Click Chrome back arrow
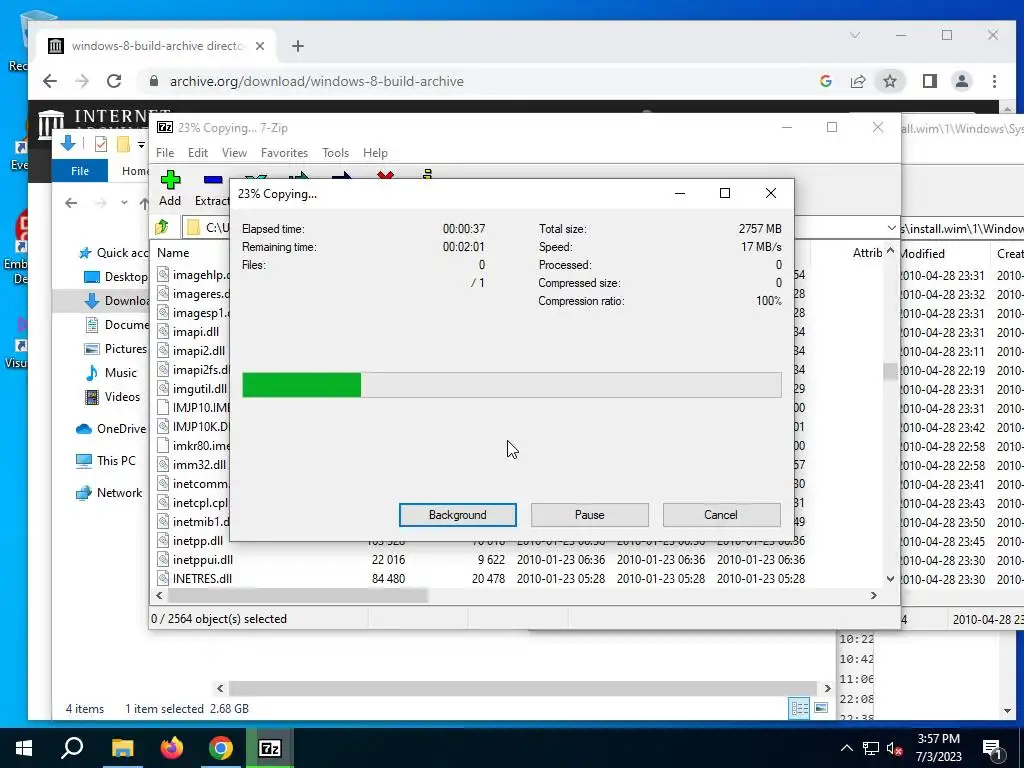1024x768 pixels. coord(50,81)
